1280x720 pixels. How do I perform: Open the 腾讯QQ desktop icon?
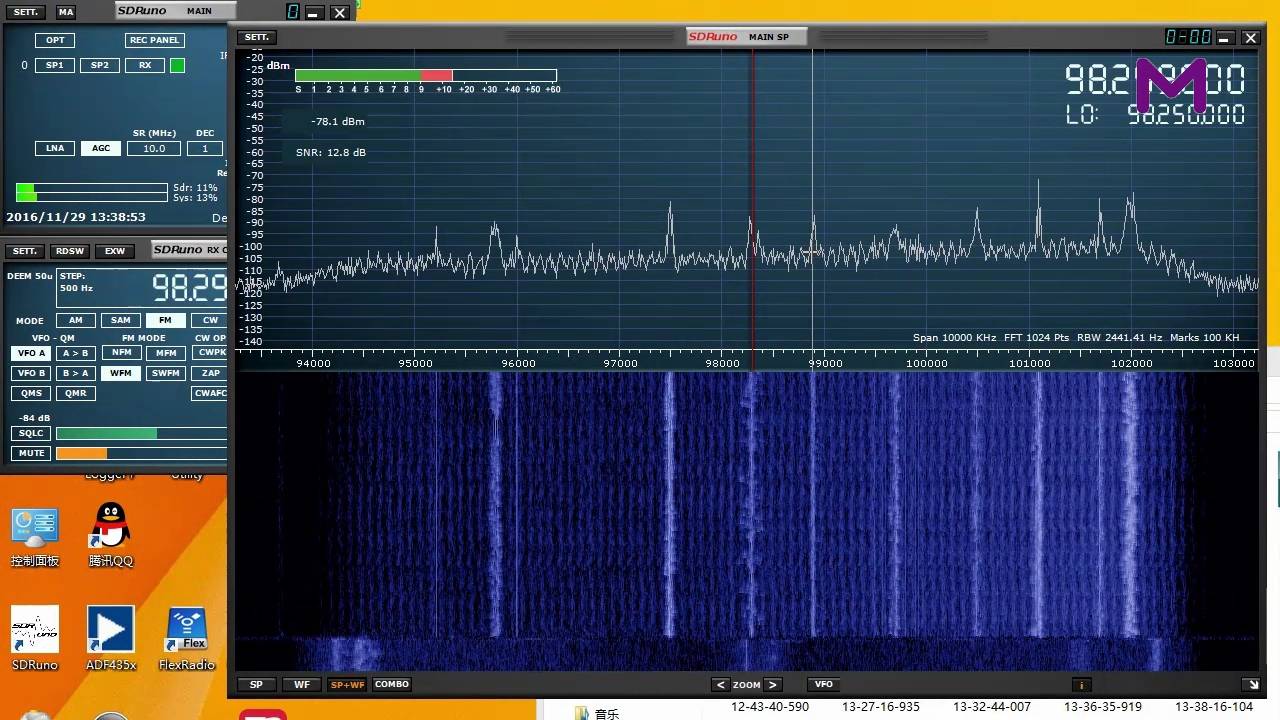click(x=111, y=535)
